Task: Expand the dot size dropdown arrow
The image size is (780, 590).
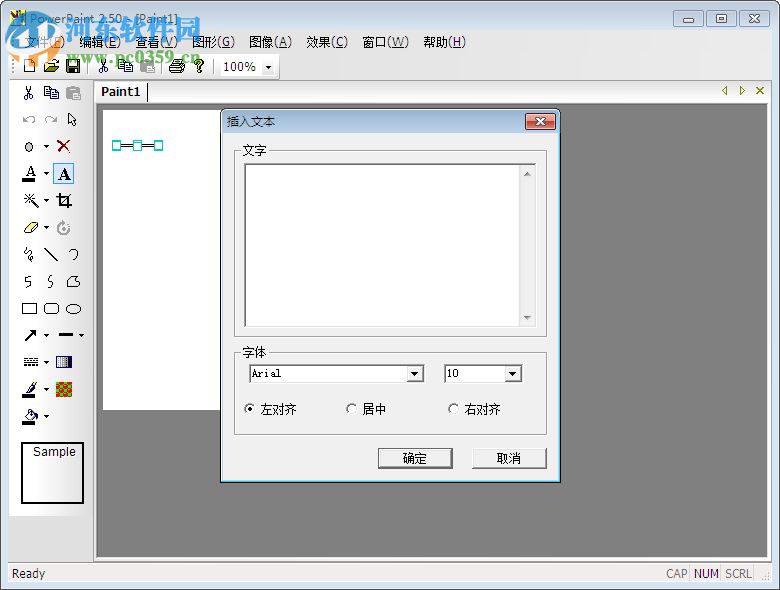Action: [x=46, y=146]
